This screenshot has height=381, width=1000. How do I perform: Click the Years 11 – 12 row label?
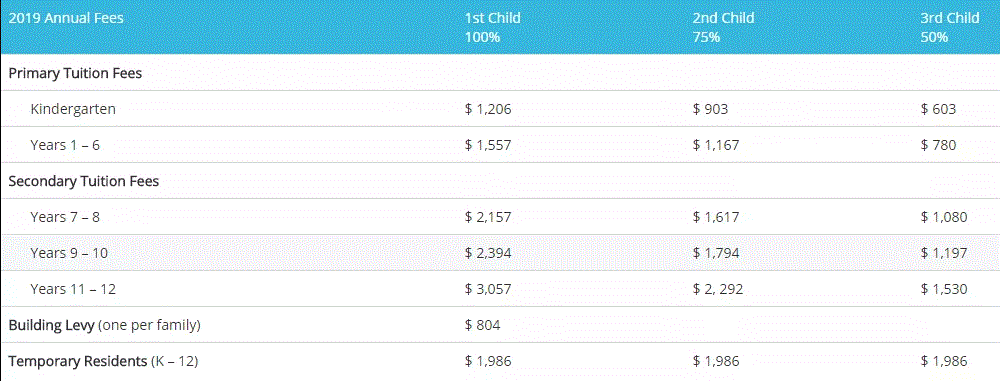tap(73, 289)
